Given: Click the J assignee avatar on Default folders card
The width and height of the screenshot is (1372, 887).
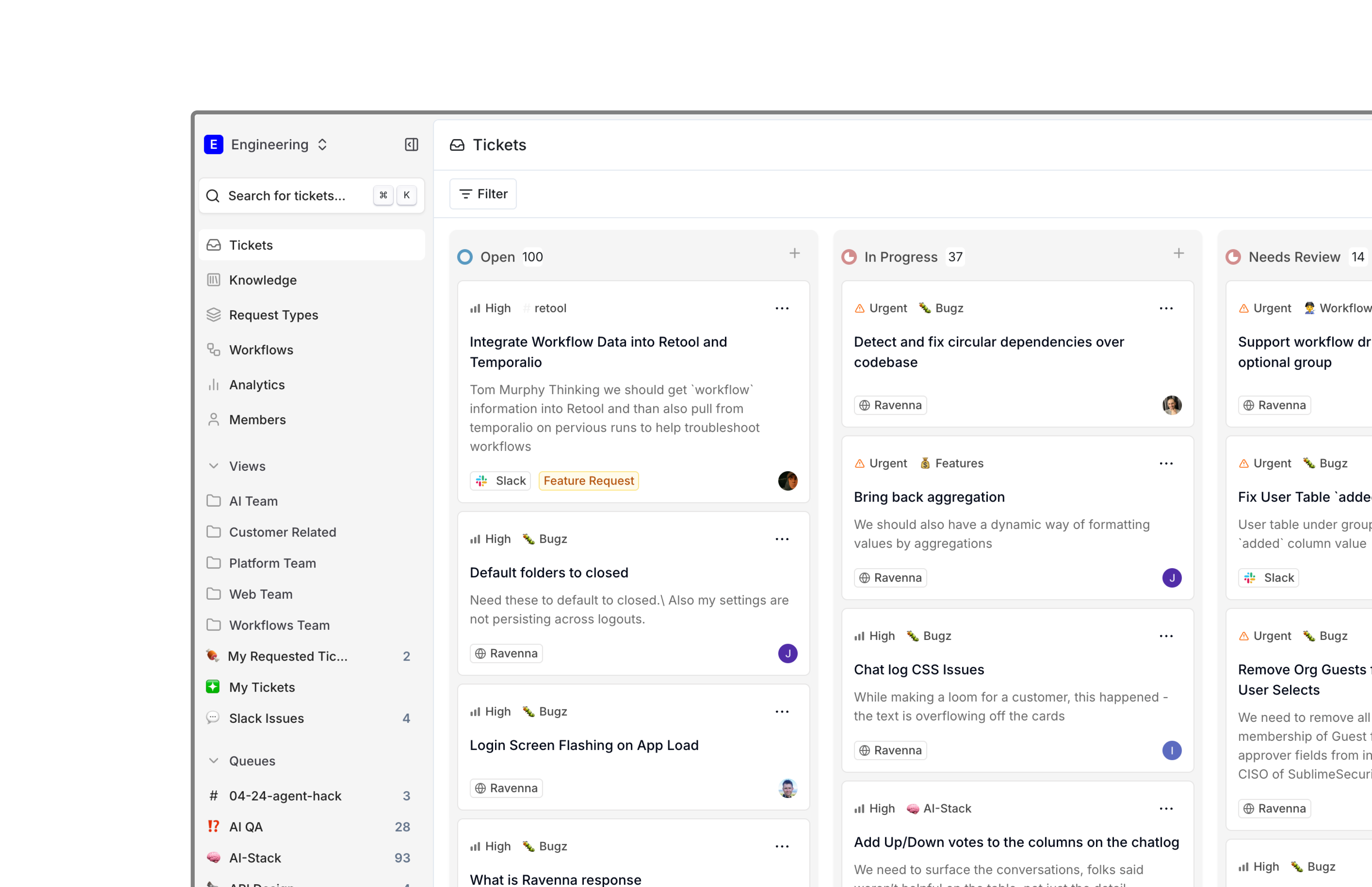Looking at the screenshot, I should (x=788, y=654).
